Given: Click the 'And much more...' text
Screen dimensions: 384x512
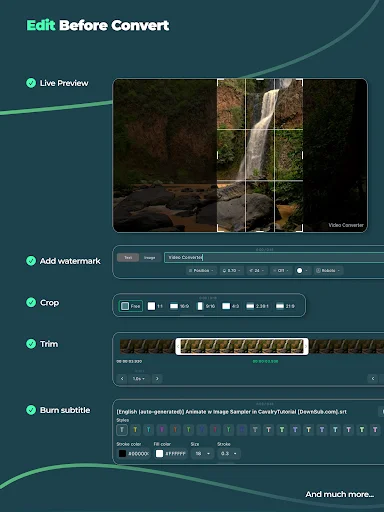Looking at the screenshot, I should click(340, 494).
